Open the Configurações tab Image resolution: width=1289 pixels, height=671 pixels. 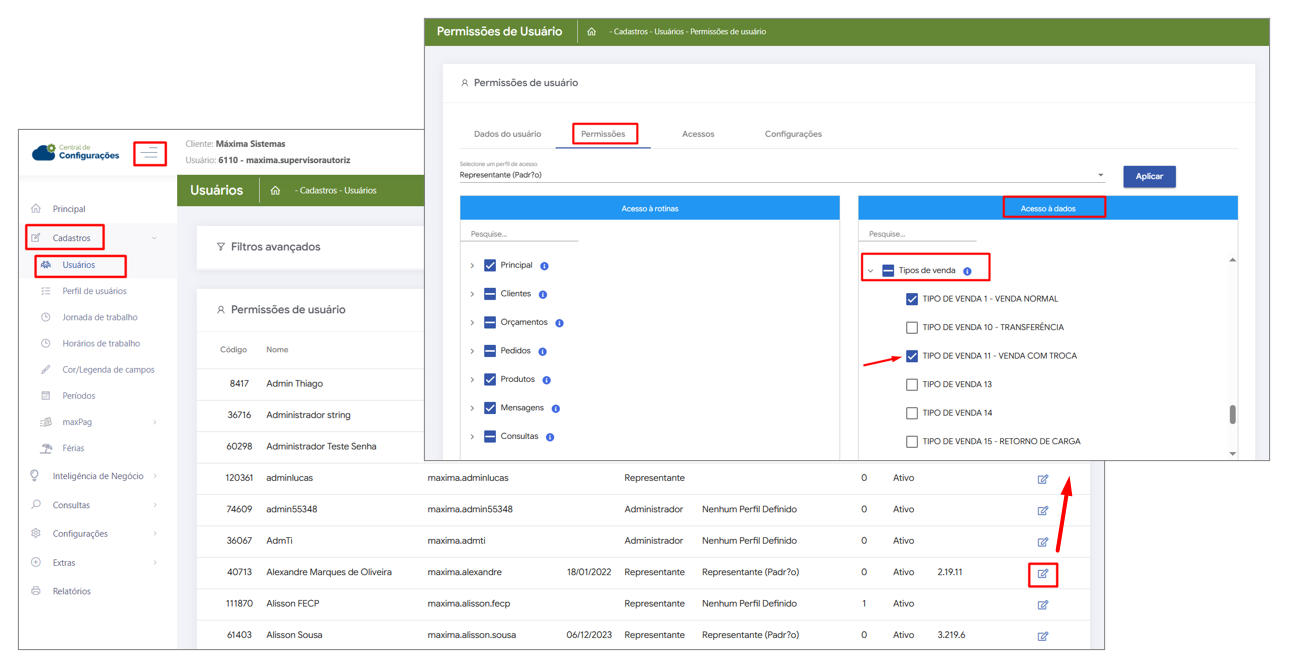click(x=793, y=134)
